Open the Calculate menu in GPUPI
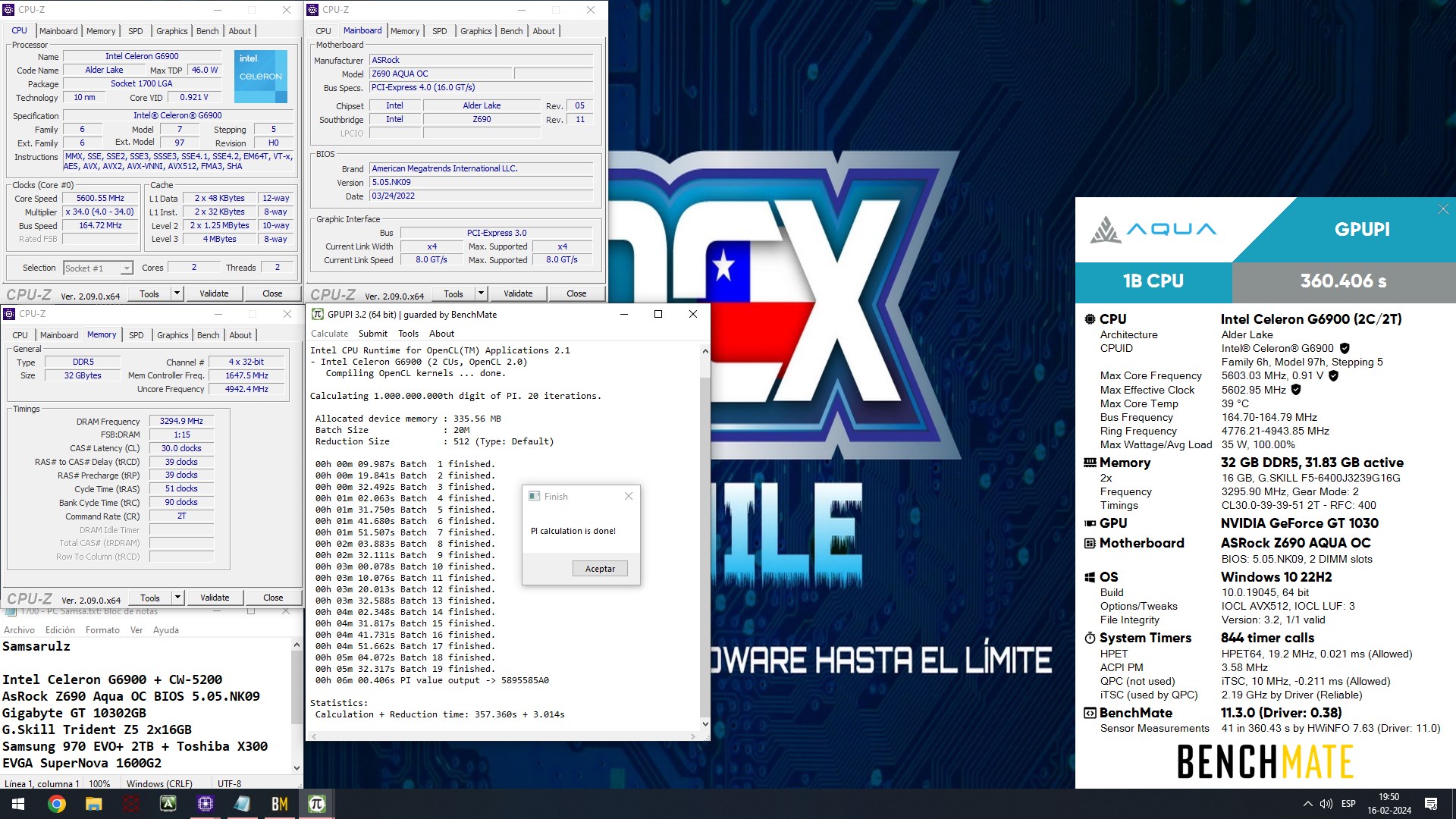The height and width of the screenshot is (819, 1456). [329, 334]
